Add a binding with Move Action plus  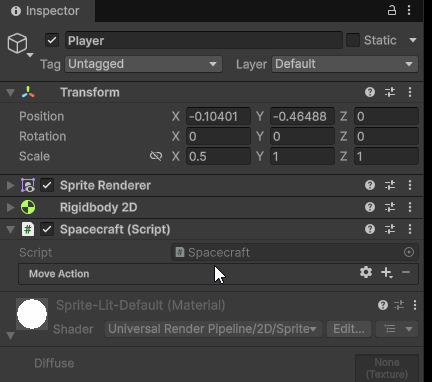387,273
